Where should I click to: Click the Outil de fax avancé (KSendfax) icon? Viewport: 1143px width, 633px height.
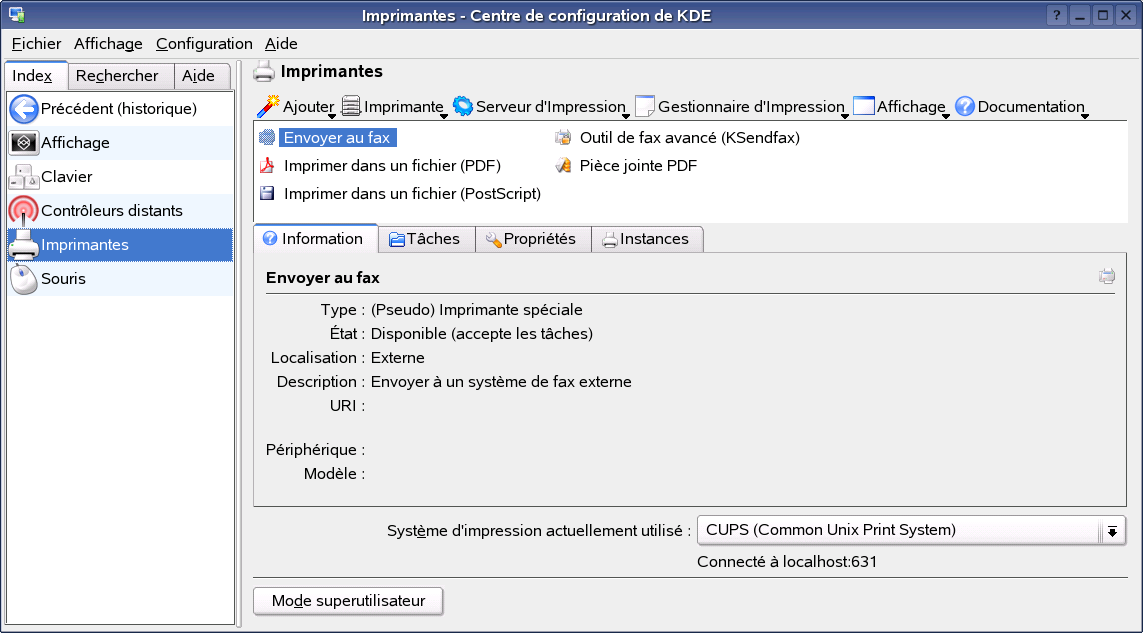click(x=561, y=138)
